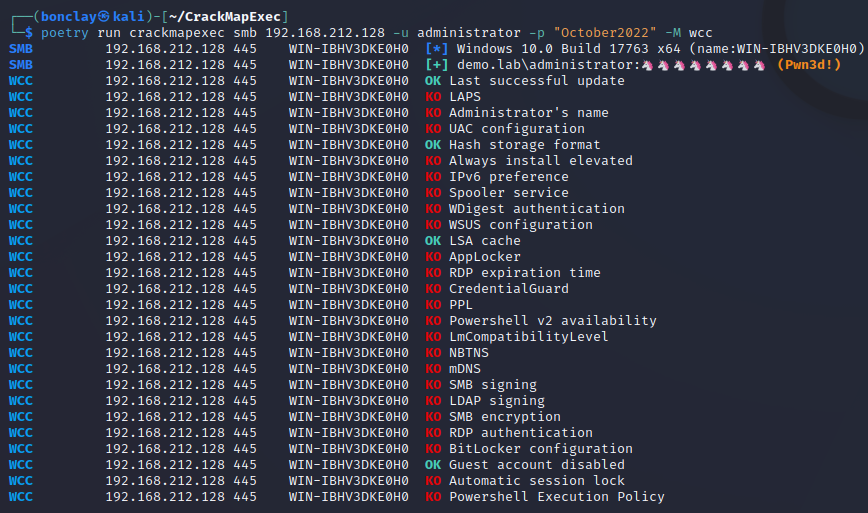Screen dimensions: 868x513
Task: Click '(name:WIN-IBHV3DKE0H0)' in the first SMB line
Action: pos(777,49)
